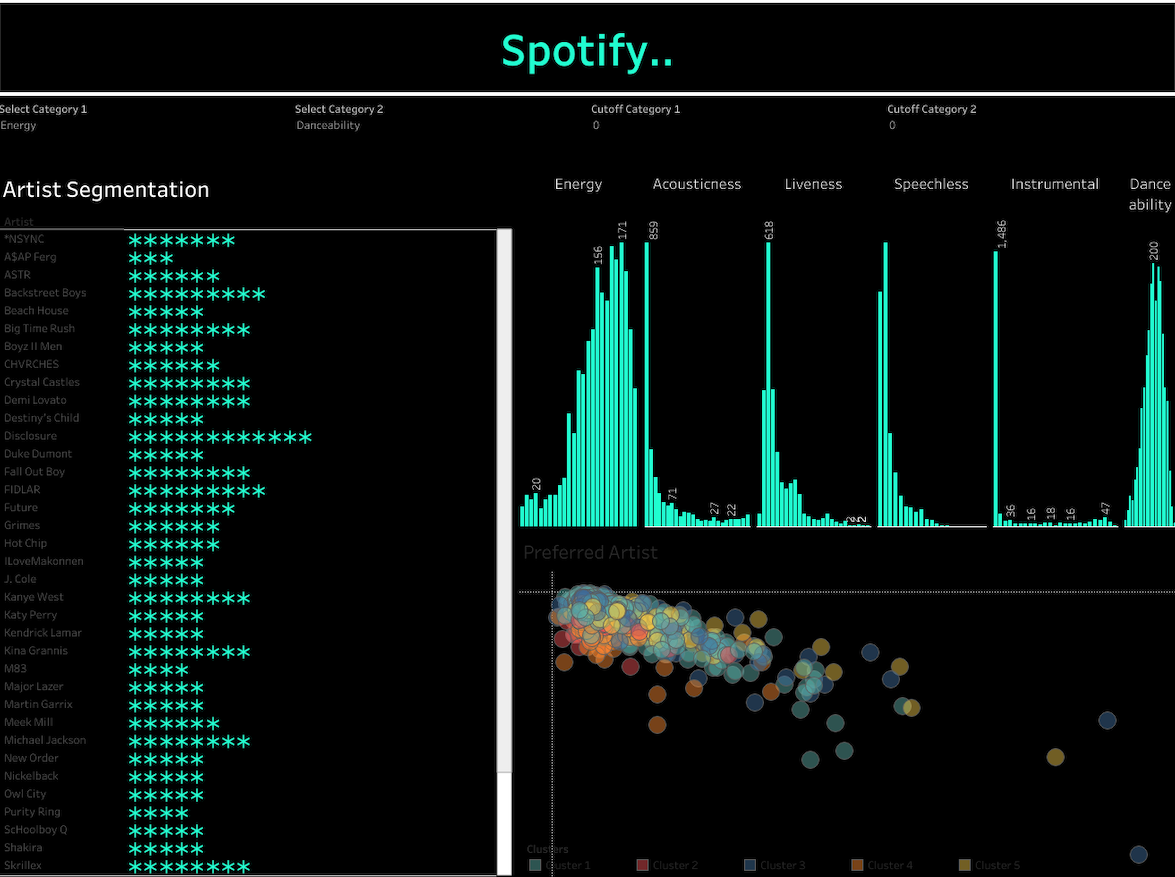
Task: Select the Cluster 1 legend swatch
Action: coord(535,865)
